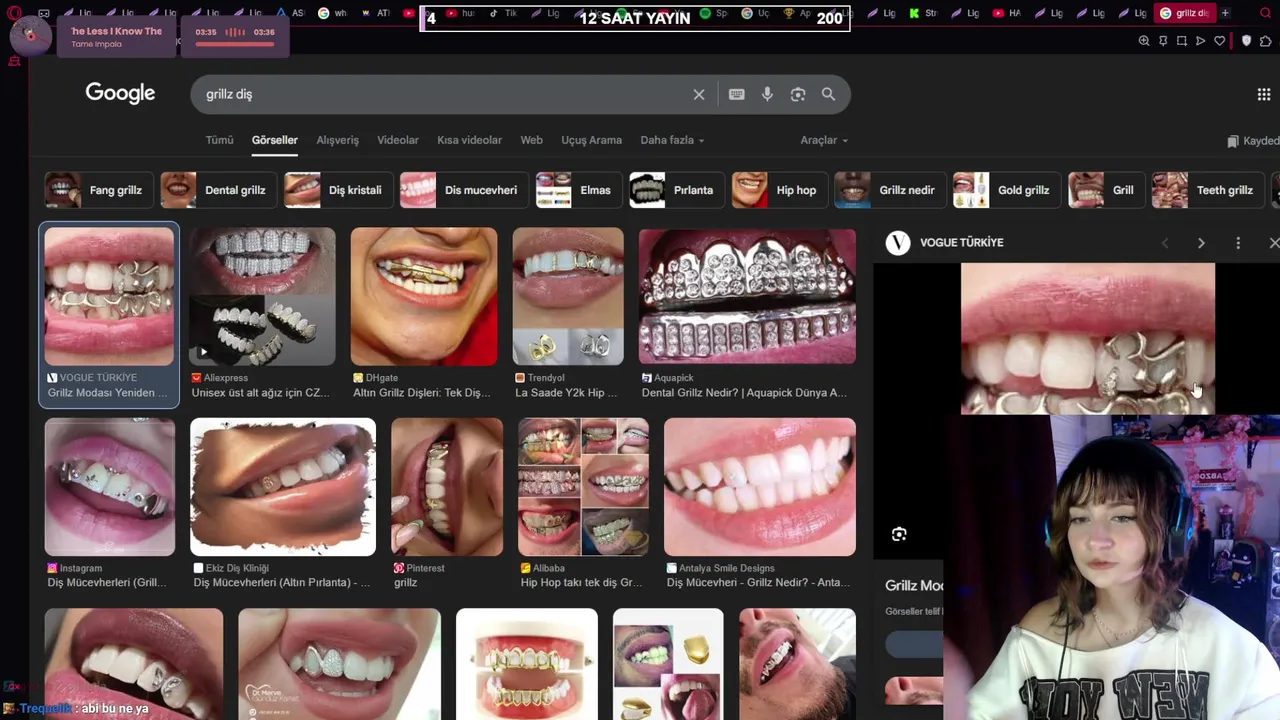Choose the Grillz nedir filter chip
Screen dimensions: 1280x720
[888, 190]
